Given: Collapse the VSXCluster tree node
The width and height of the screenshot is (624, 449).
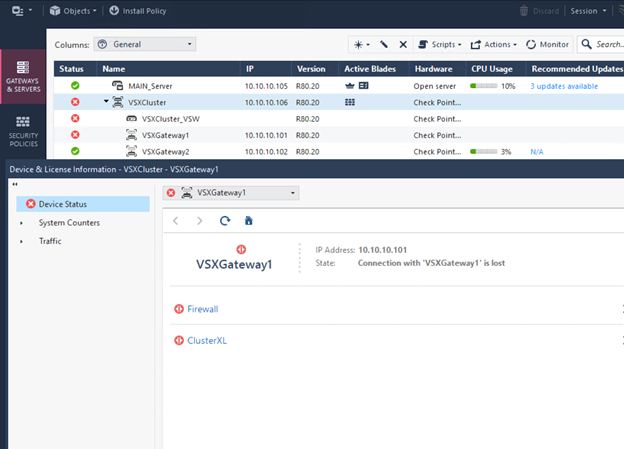Looking at the screenshot, I should click(x=106, y=102).
